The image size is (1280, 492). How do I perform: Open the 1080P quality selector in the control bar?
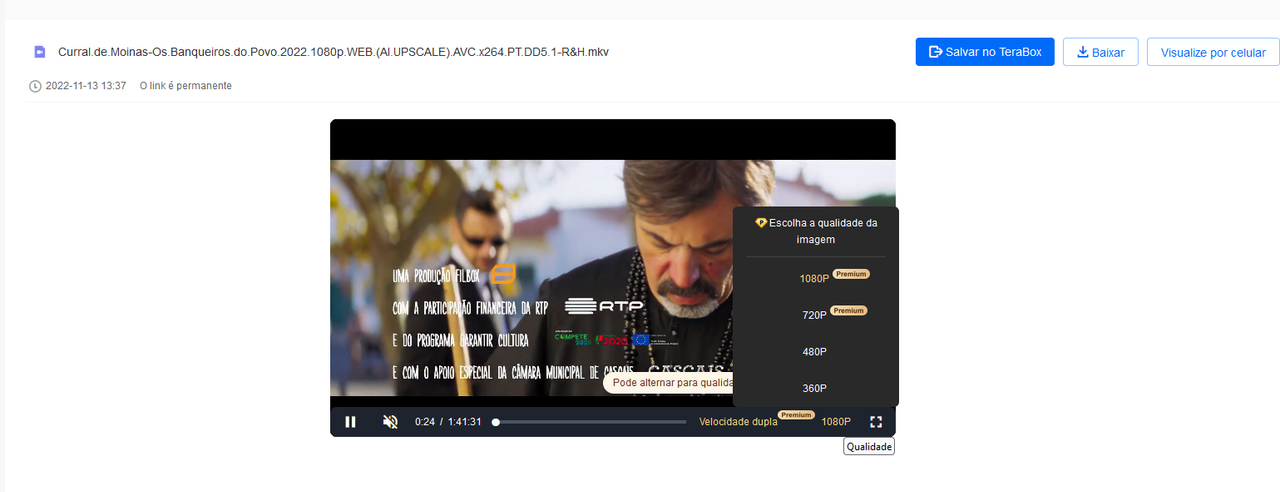(x=836, y=422)
